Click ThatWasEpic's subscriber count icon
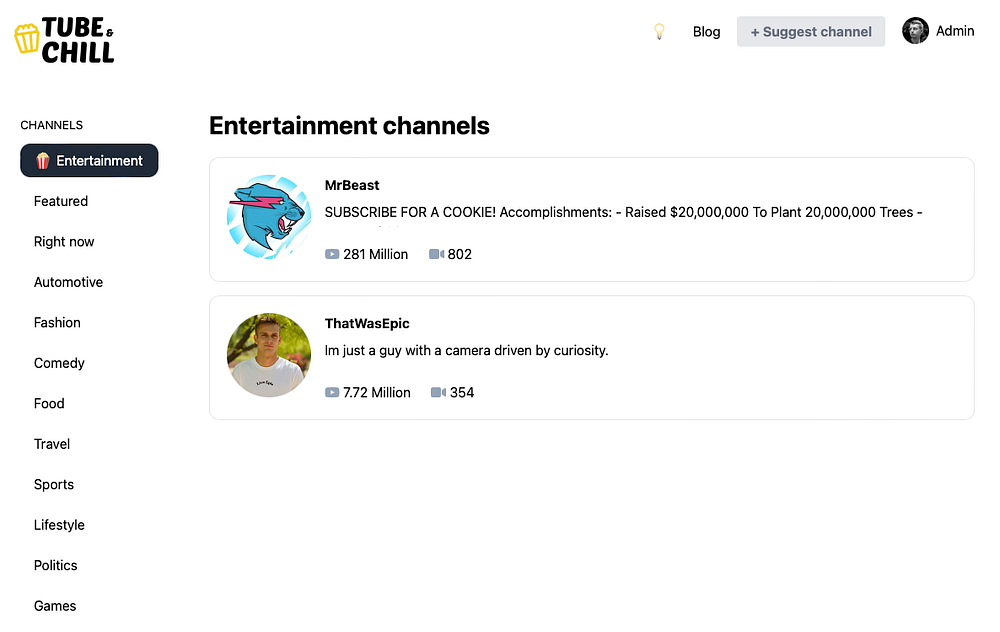1000x632 pixels. pyautogui.click(x=332, y=392)
